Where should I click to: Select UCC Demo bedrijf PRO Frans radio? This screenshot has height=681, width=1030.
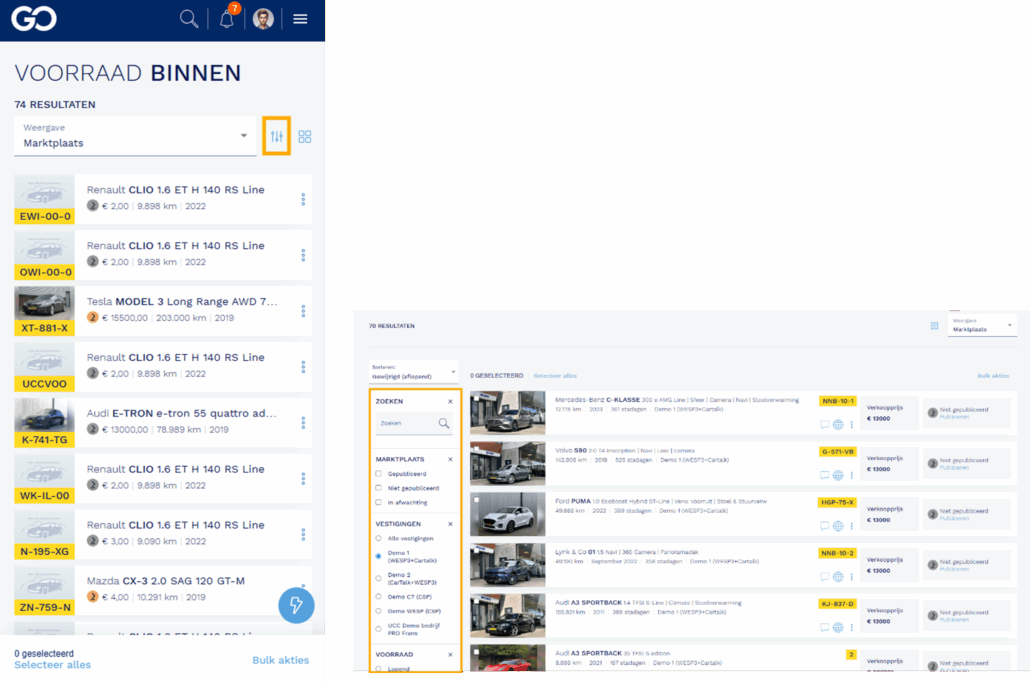[378, 629]
